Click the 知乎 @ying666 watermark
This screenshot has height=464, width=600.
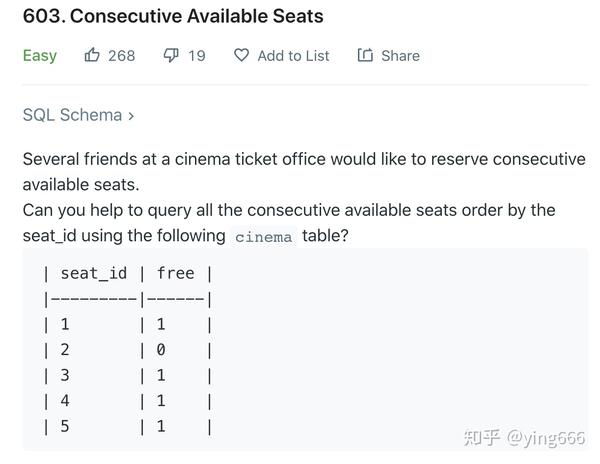(524, 438)
